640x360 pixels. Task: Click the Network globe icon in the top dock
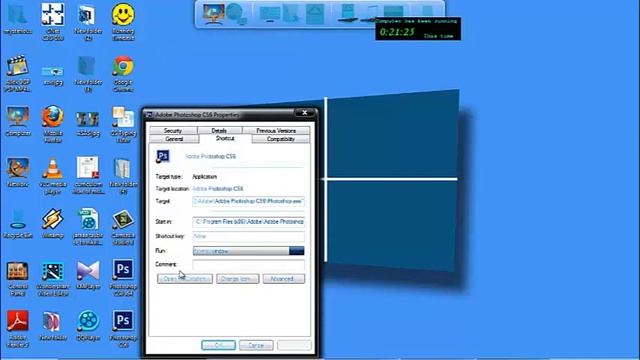237,14
